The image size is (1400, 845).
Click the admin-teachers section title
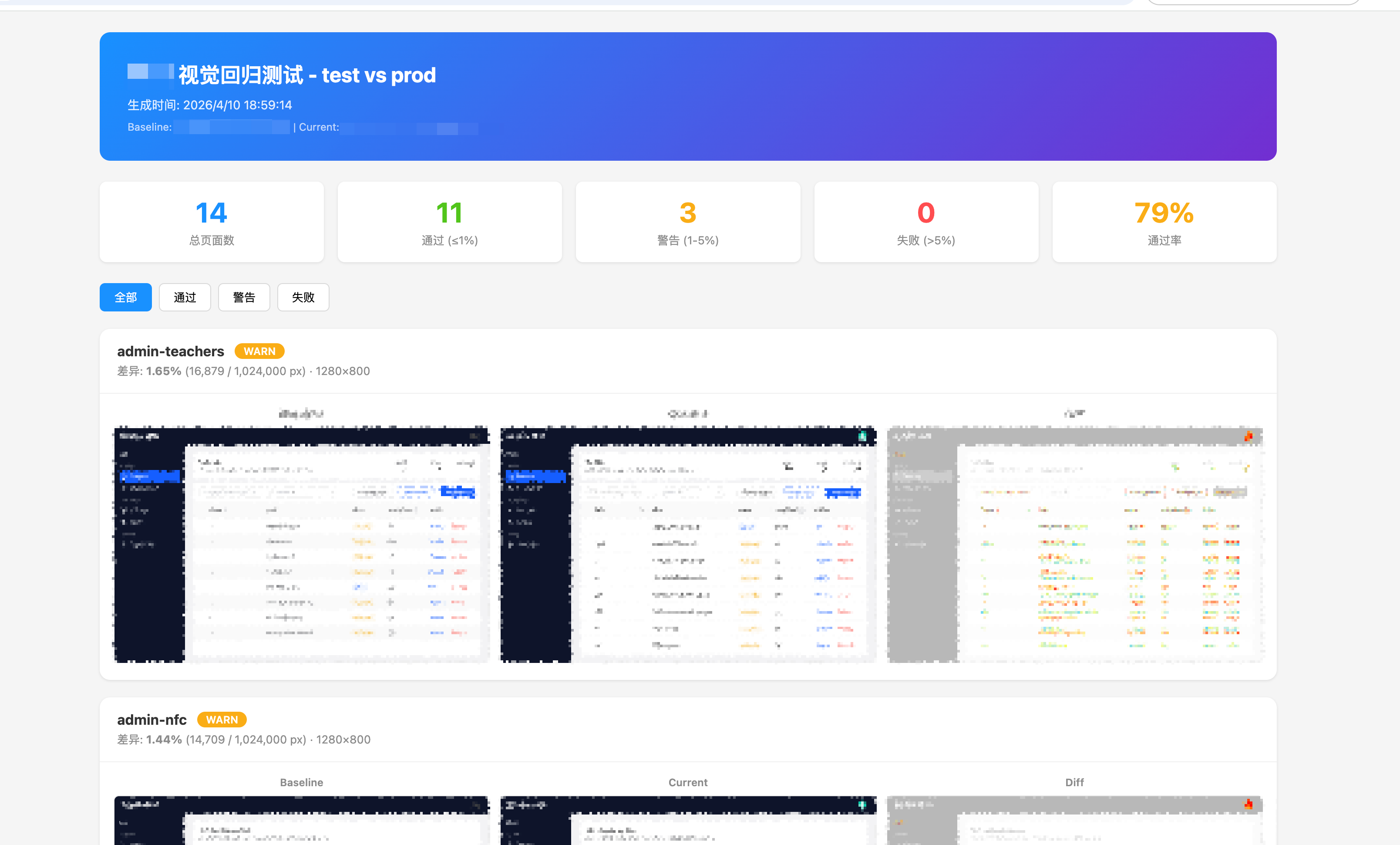[171, 352]
